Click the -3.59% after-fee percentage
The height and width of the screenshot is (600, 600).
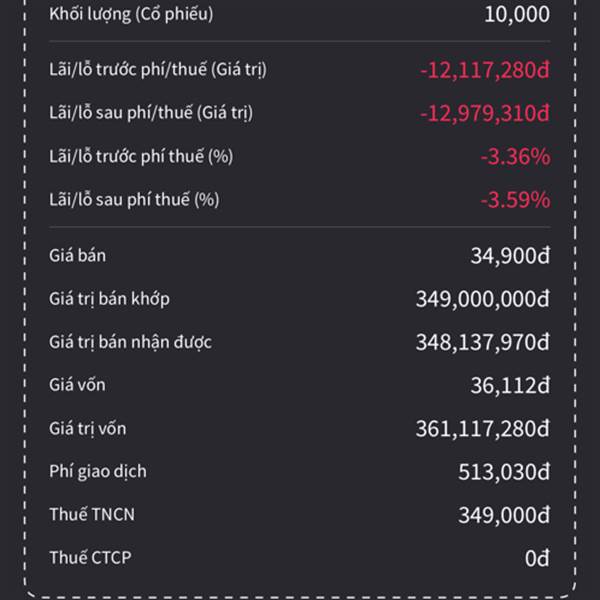pyautogui.click(x=514, y=199)
